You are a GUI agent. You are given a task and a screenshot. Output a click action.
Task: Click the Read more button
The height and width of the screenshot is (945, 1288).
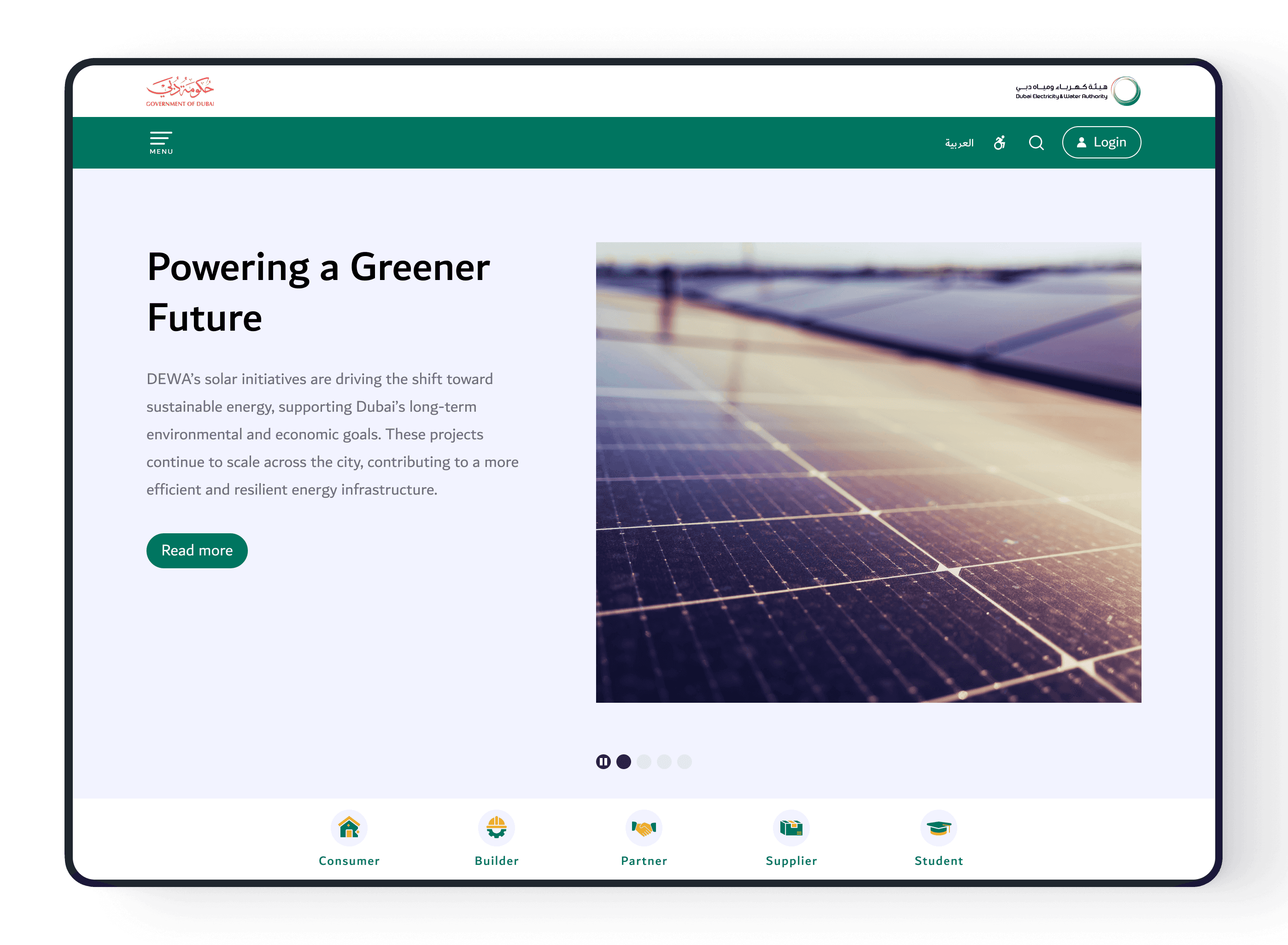tap(197, 550)
